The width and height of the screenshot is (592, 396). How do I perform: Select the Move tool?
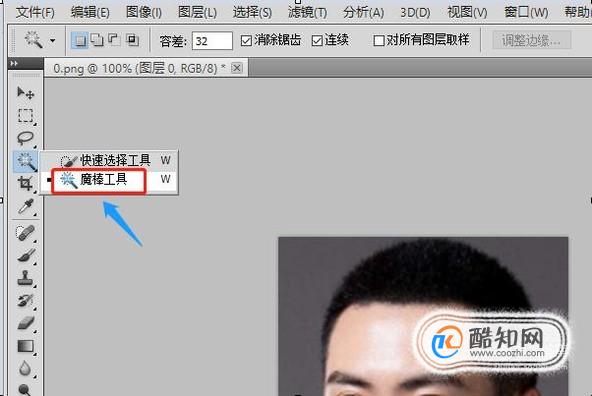click(x=25, y=92)
